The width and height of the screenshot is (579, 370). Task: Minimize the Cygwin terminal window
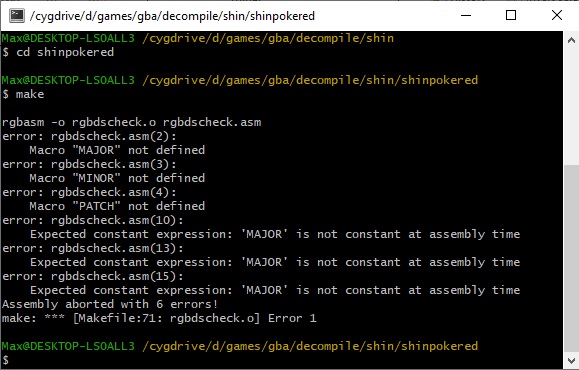point(466,16)
